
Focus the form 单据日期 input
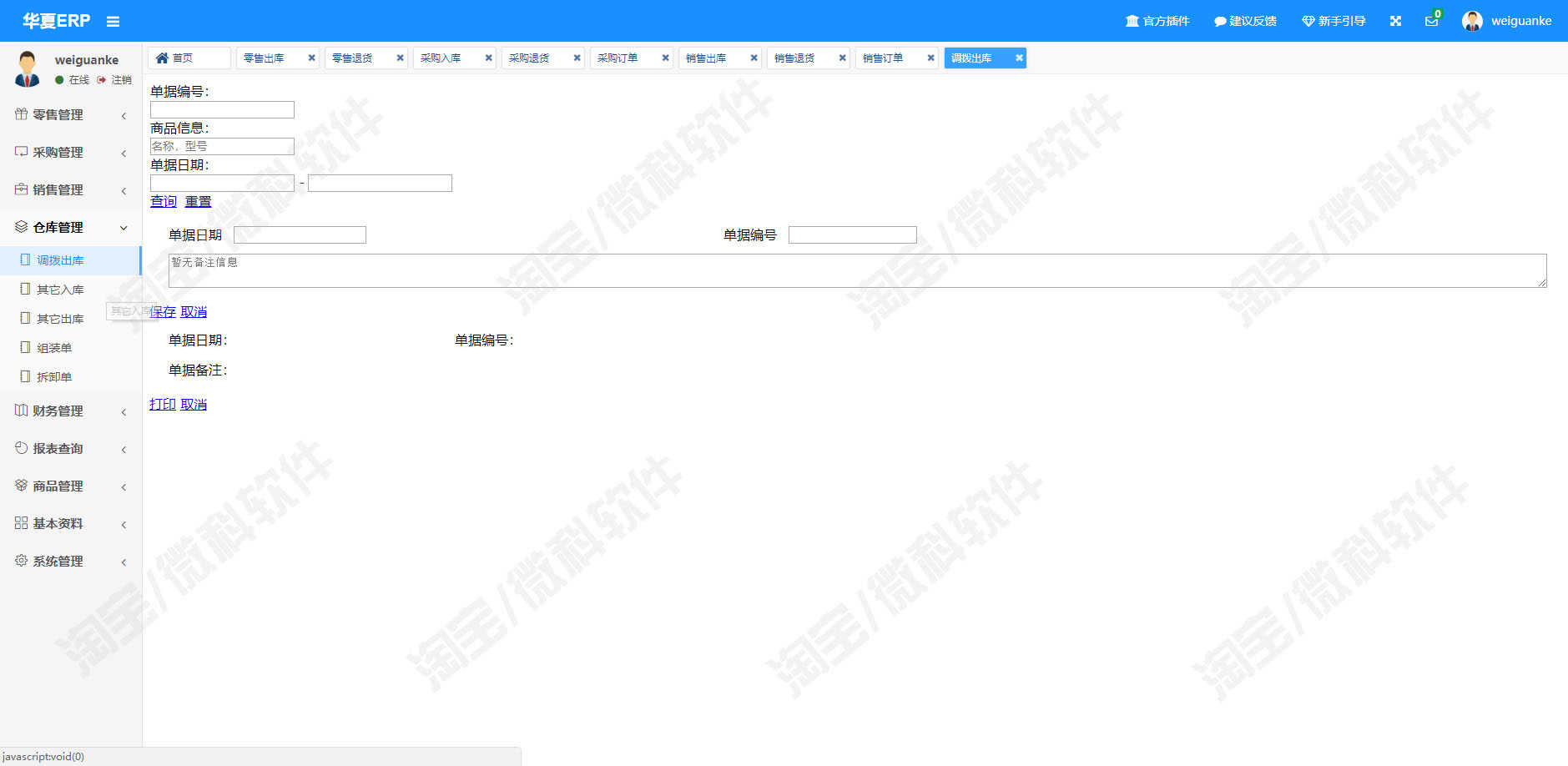coord(300,235)
